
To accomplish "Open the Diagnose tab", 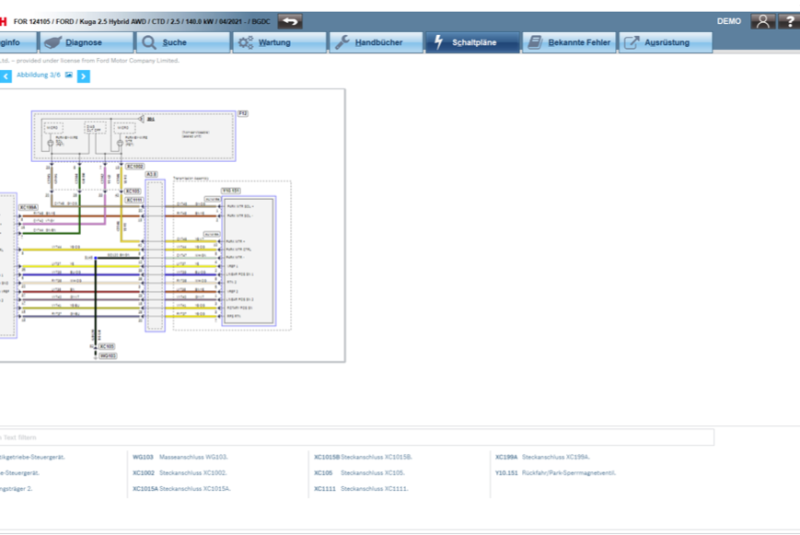I will pos(86,42).
